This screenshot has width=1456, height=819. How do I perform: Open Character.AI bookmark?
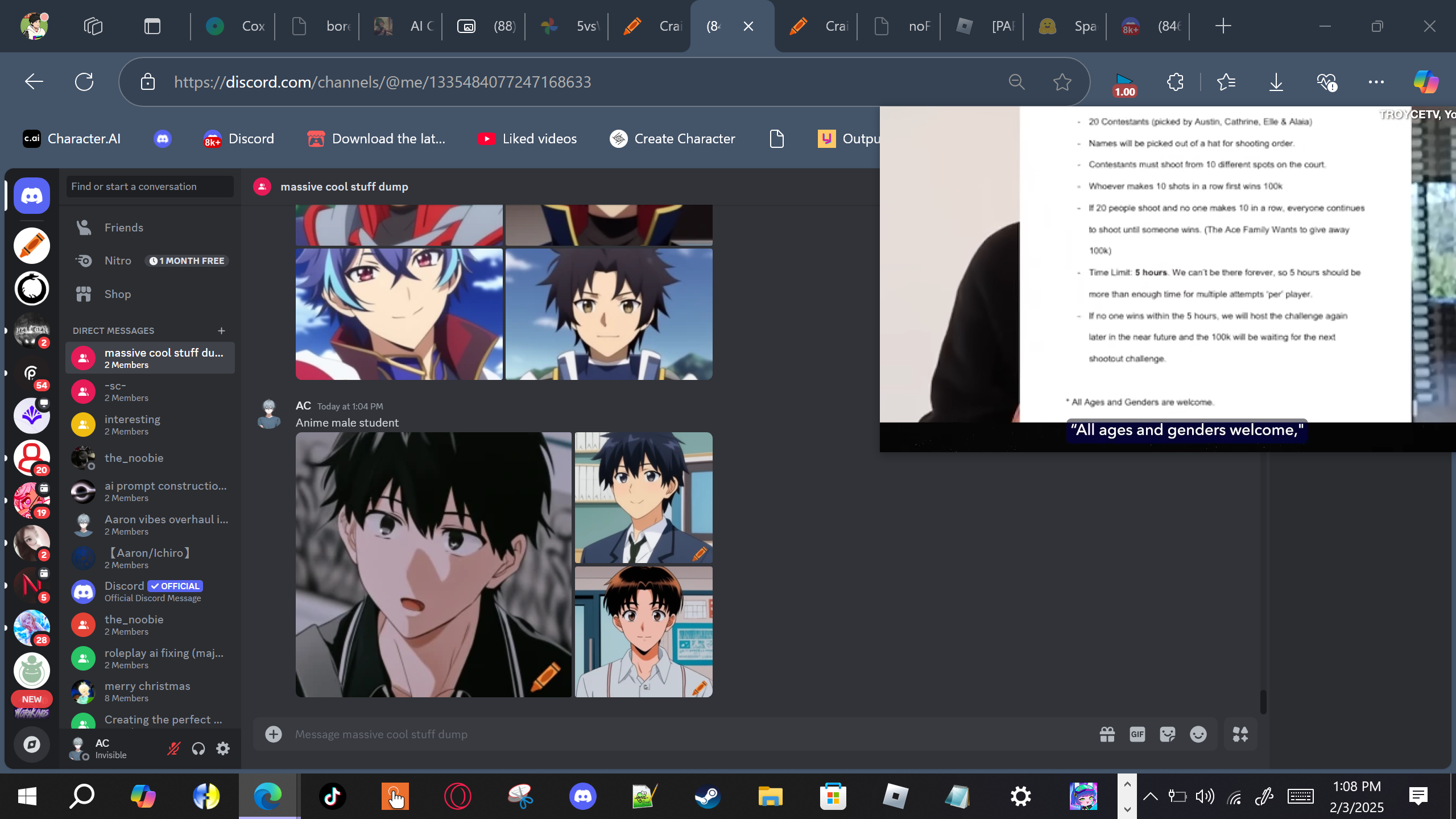pos(72,139)
